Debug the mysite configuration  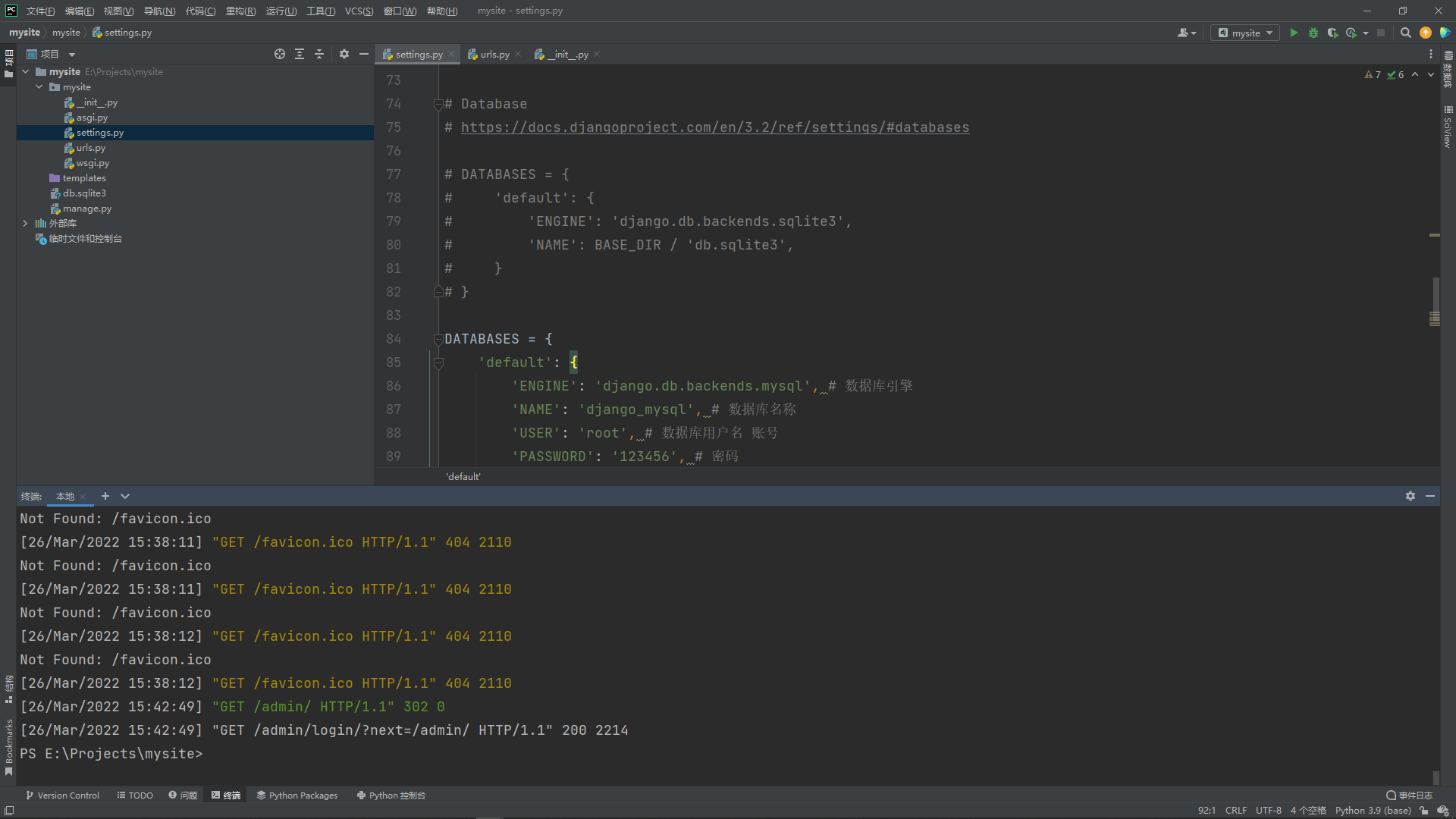pyautogui.click(x=1313, y=33)
